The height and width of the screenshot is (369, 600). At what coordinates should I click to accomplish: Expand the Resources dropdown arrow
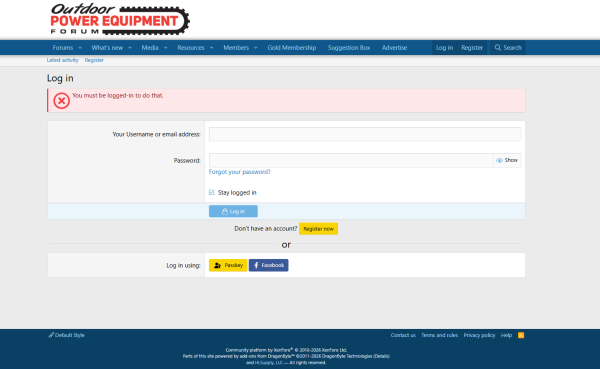(211, 48)
